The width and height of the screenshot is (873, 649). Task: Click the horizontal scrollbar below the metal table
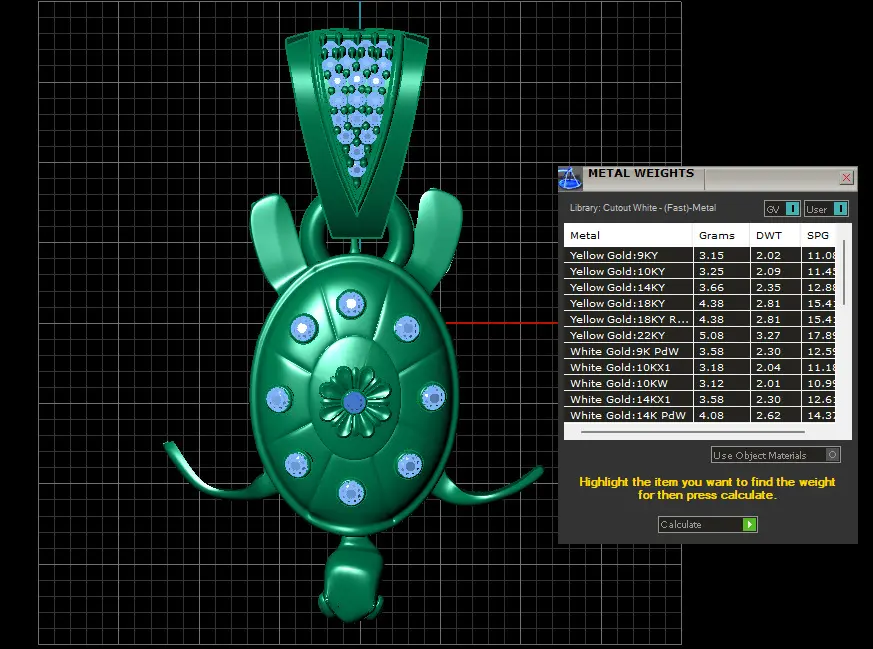pyautogui.click(x=693, y=431)
